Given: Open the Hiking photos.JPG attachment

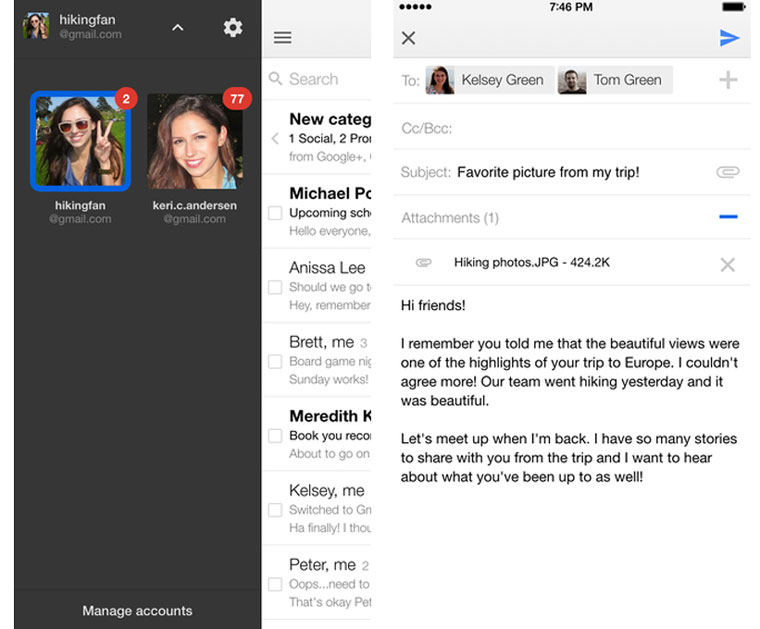Looking at the screenshot, I should pyautogui.click(x=532, y=263).
